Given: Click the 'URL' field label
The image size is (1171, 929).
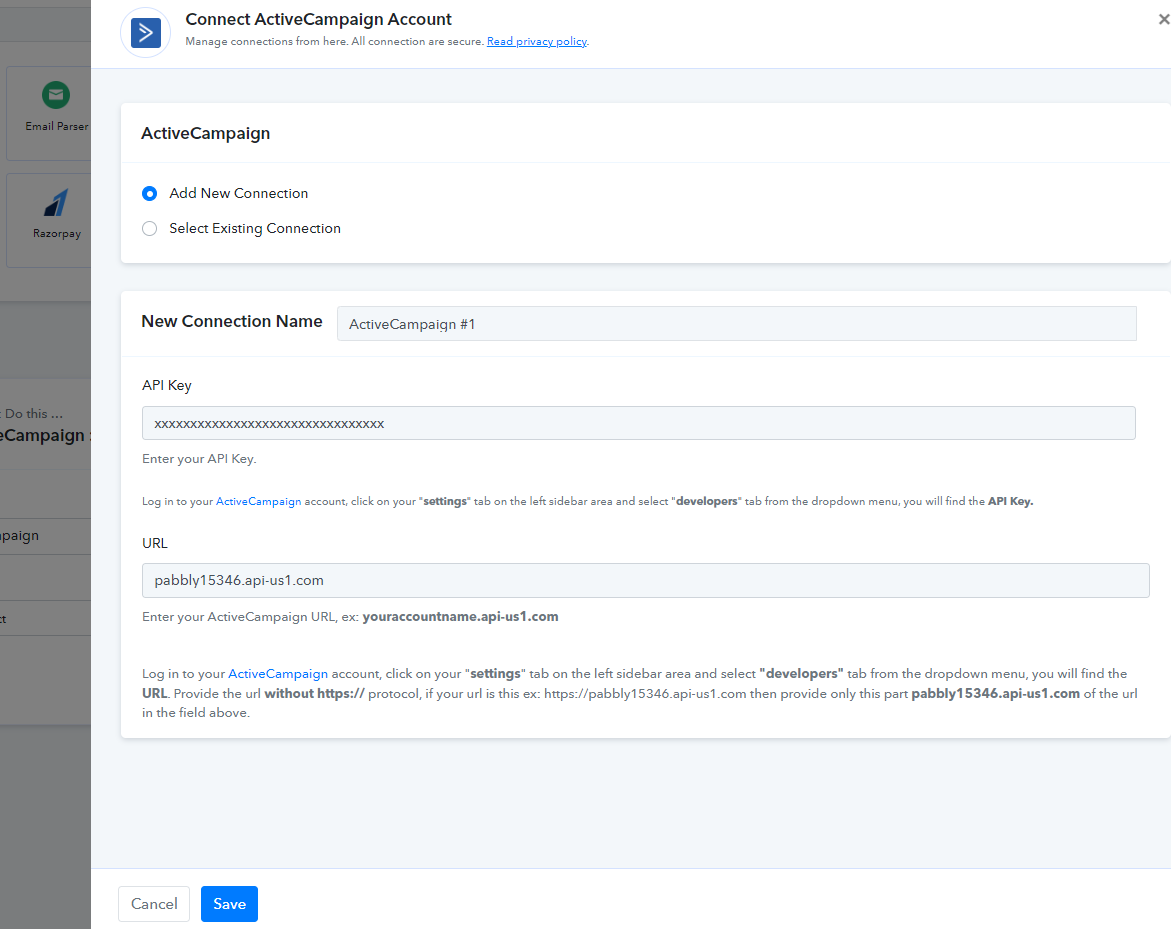Looking at the screenshot, I should coord(155,543).
